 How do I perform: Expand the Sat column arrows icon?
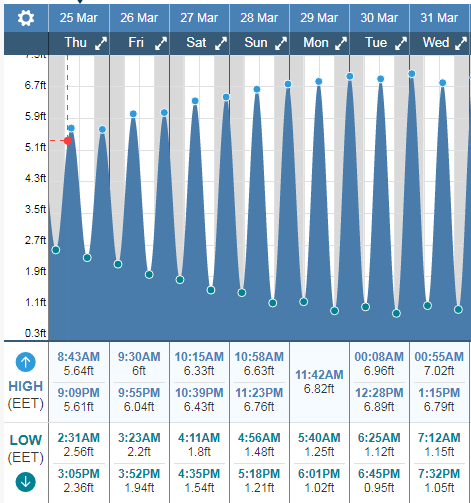coord(221,43)
